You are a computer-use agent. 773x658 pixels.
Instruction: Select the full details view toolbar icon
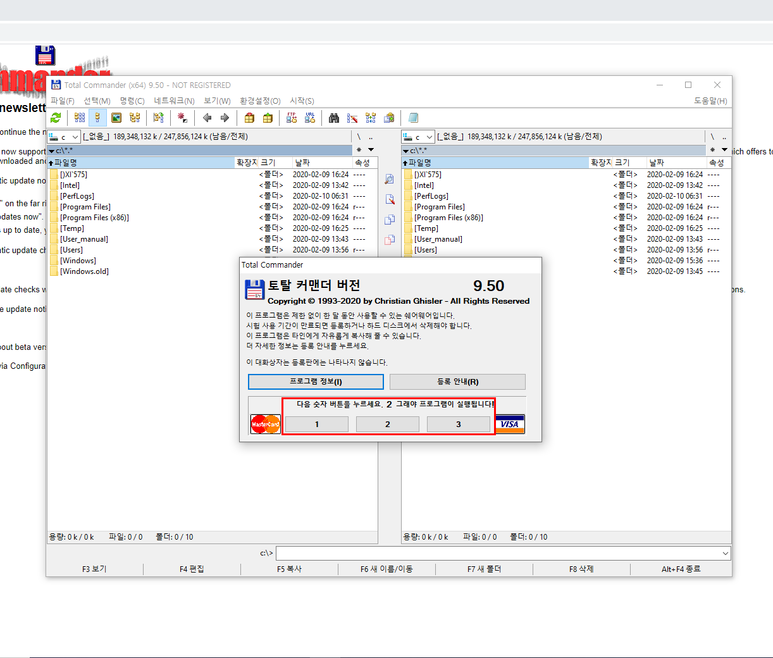[x=98, y=118]
